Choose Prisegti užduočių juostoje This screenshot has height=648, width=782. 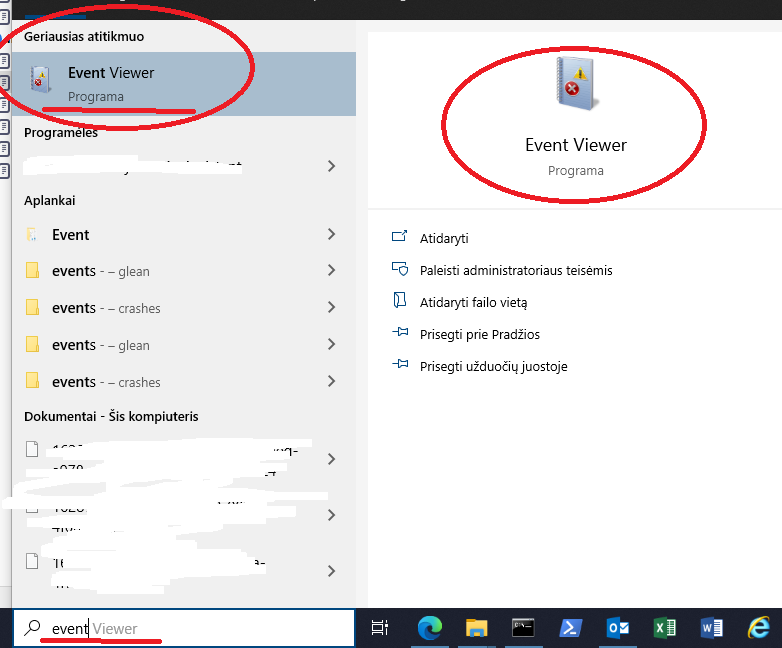pyautogui.click(x=493, y=366)
